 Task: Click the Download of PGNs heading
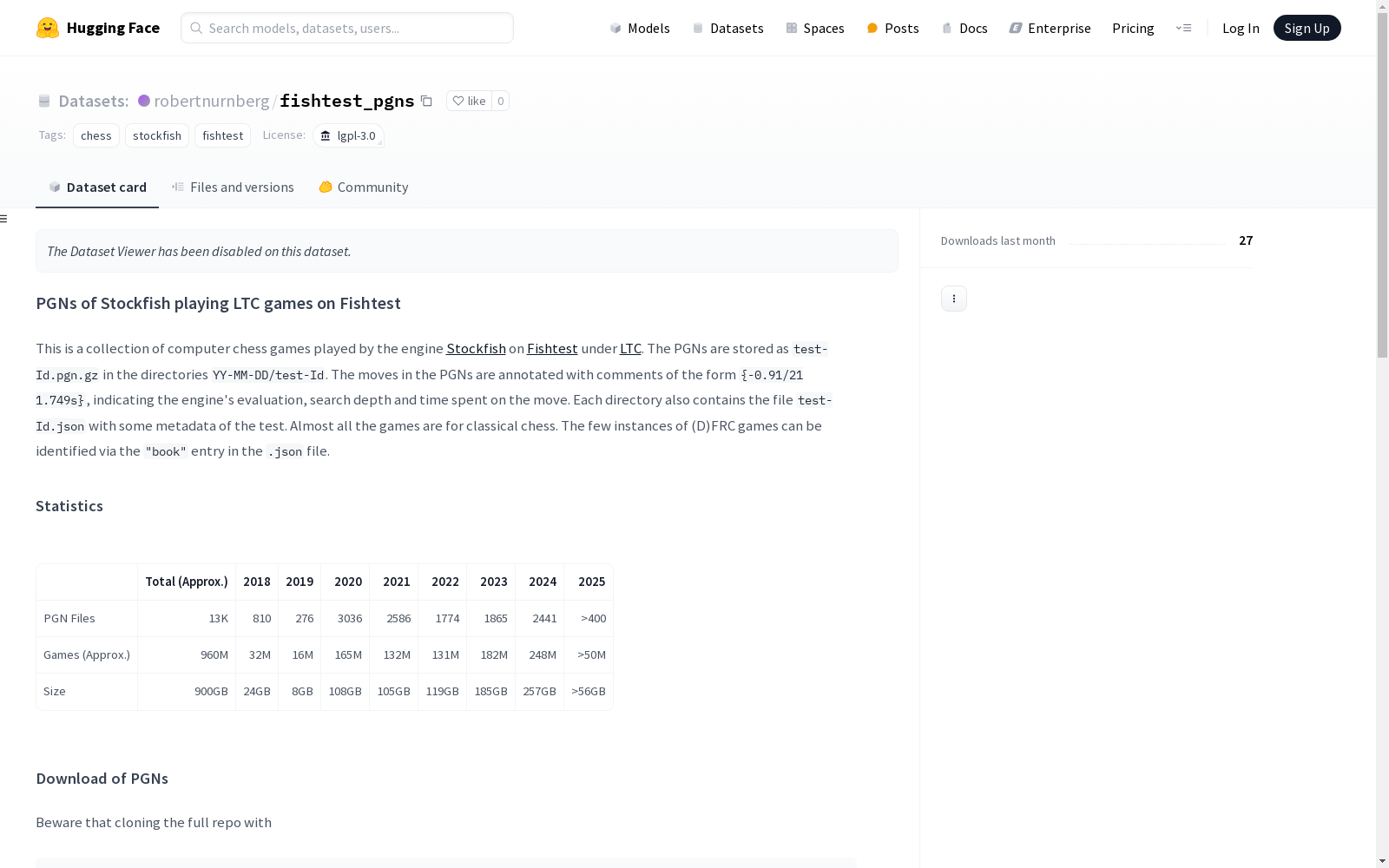(x=102, y=779)
